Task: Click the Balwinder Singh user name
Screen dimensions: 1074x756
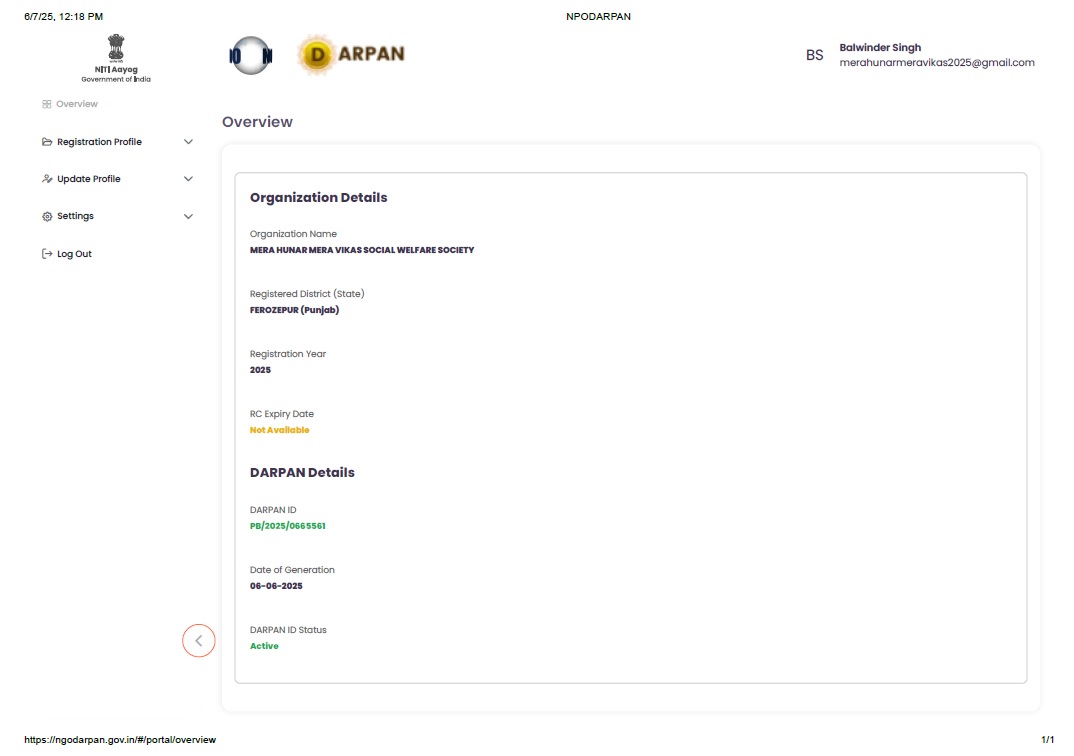Action: click(880, 47)
